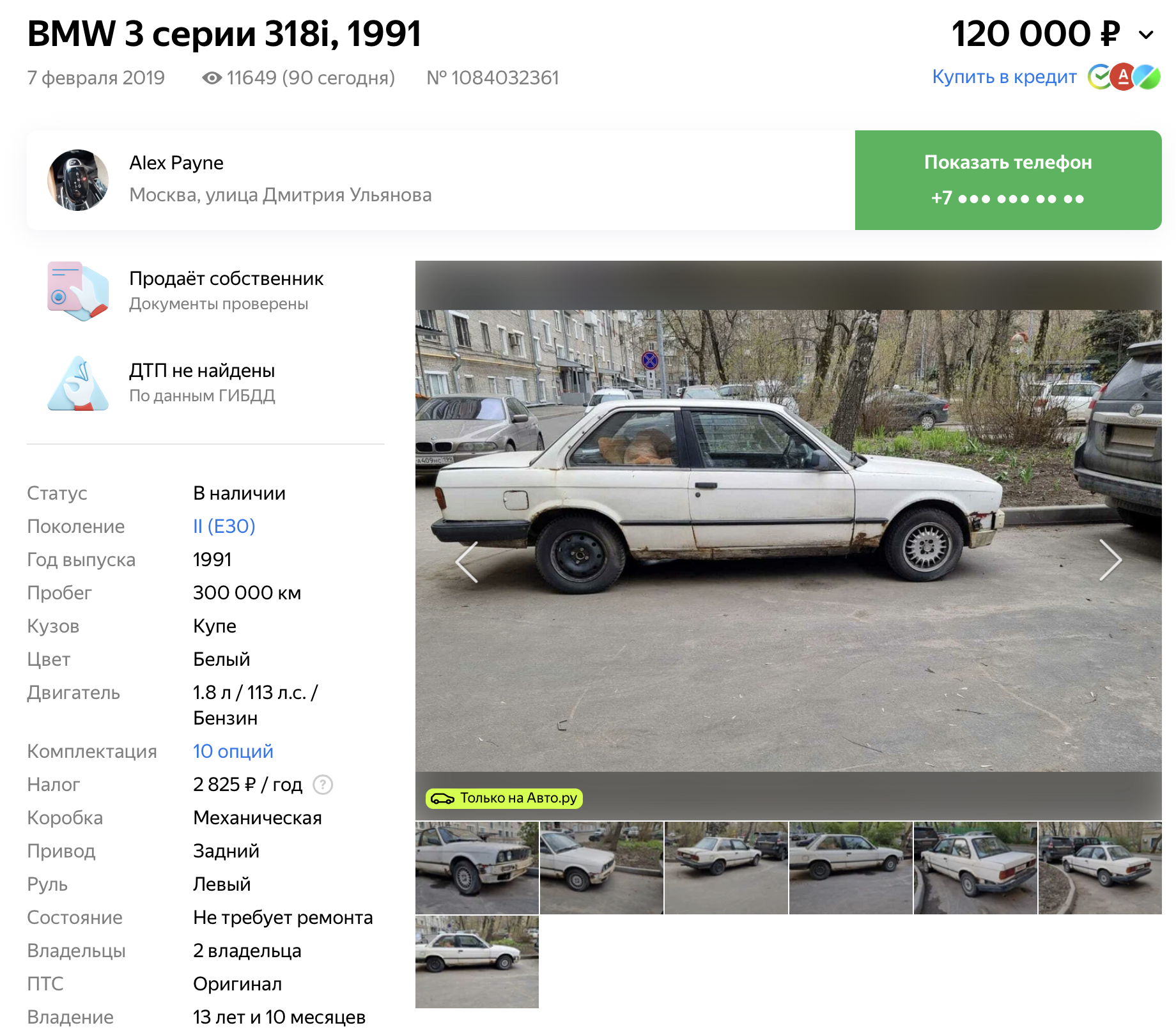Screen dimensions: 1176x1030
Task: Open the main car photo
Action: pos(789,541)
